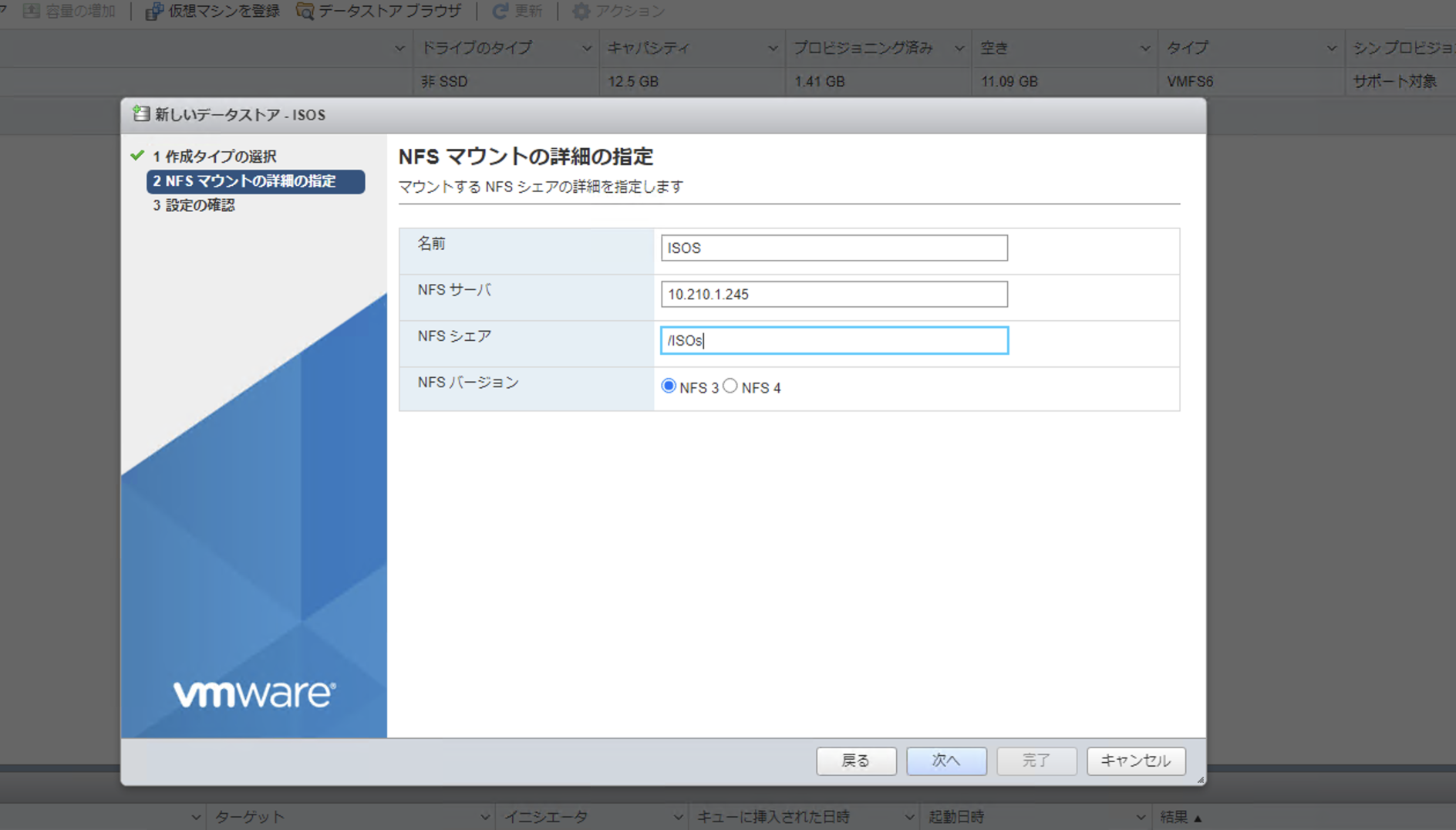Open the ターゲット column dropdown at bottom
The width and height of the screenshot is (1456, 830).
click(x=485, y=816)
